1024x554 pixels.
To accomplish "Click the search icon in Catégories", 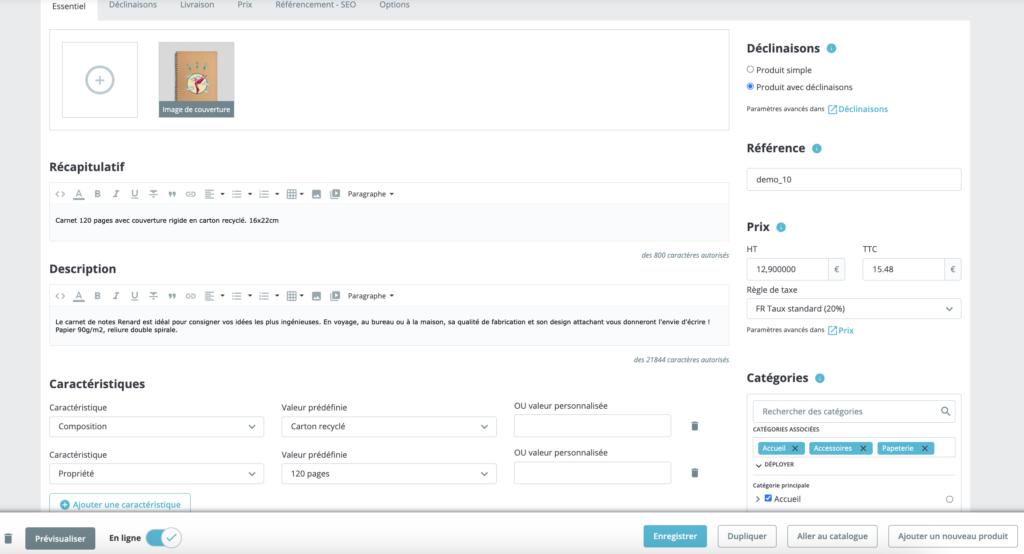I will [x=945, y=411].
